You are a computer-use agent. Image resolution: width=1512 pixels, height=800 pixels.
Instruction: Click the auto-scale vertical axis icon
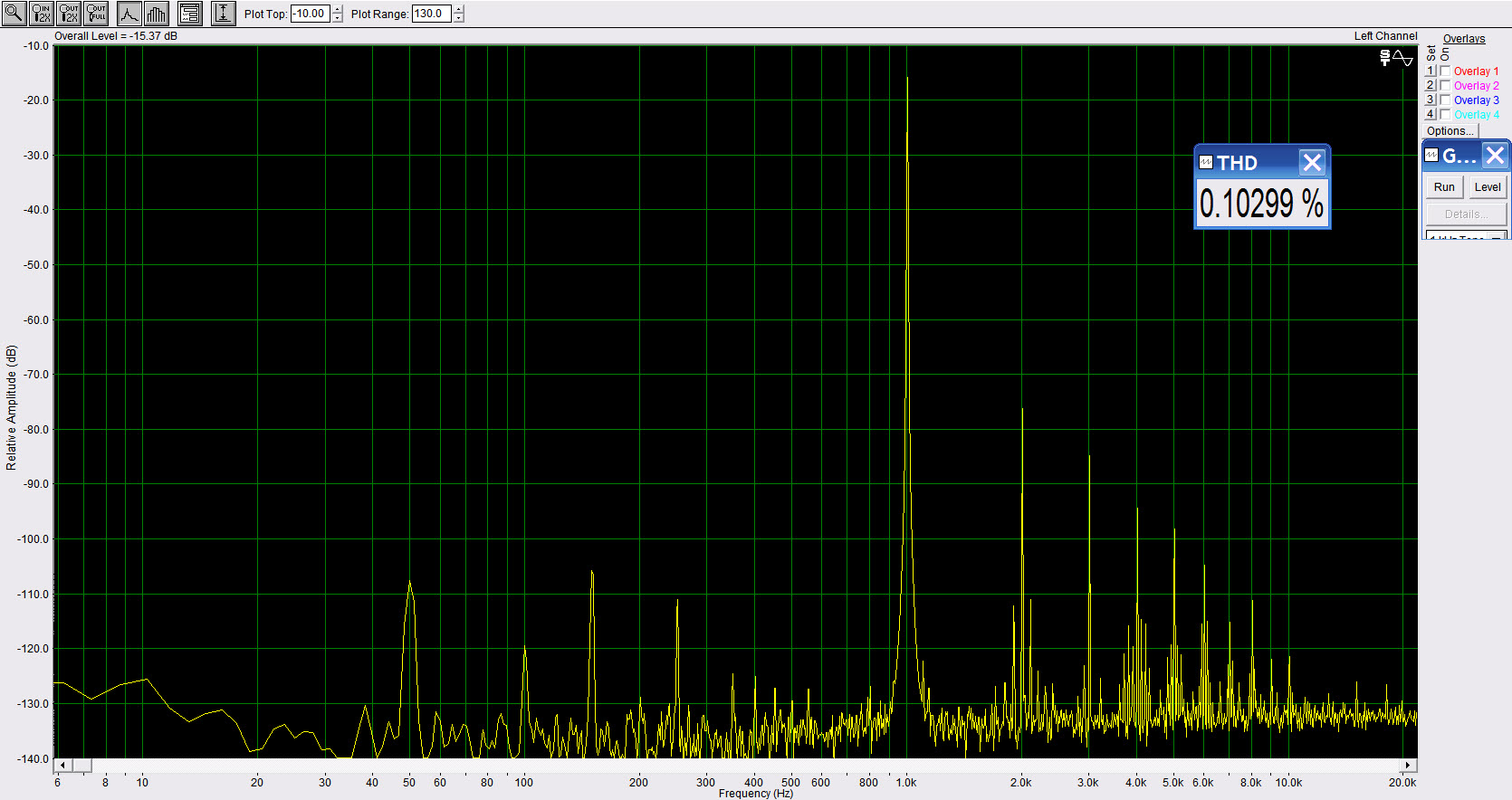tap(223, 14)
